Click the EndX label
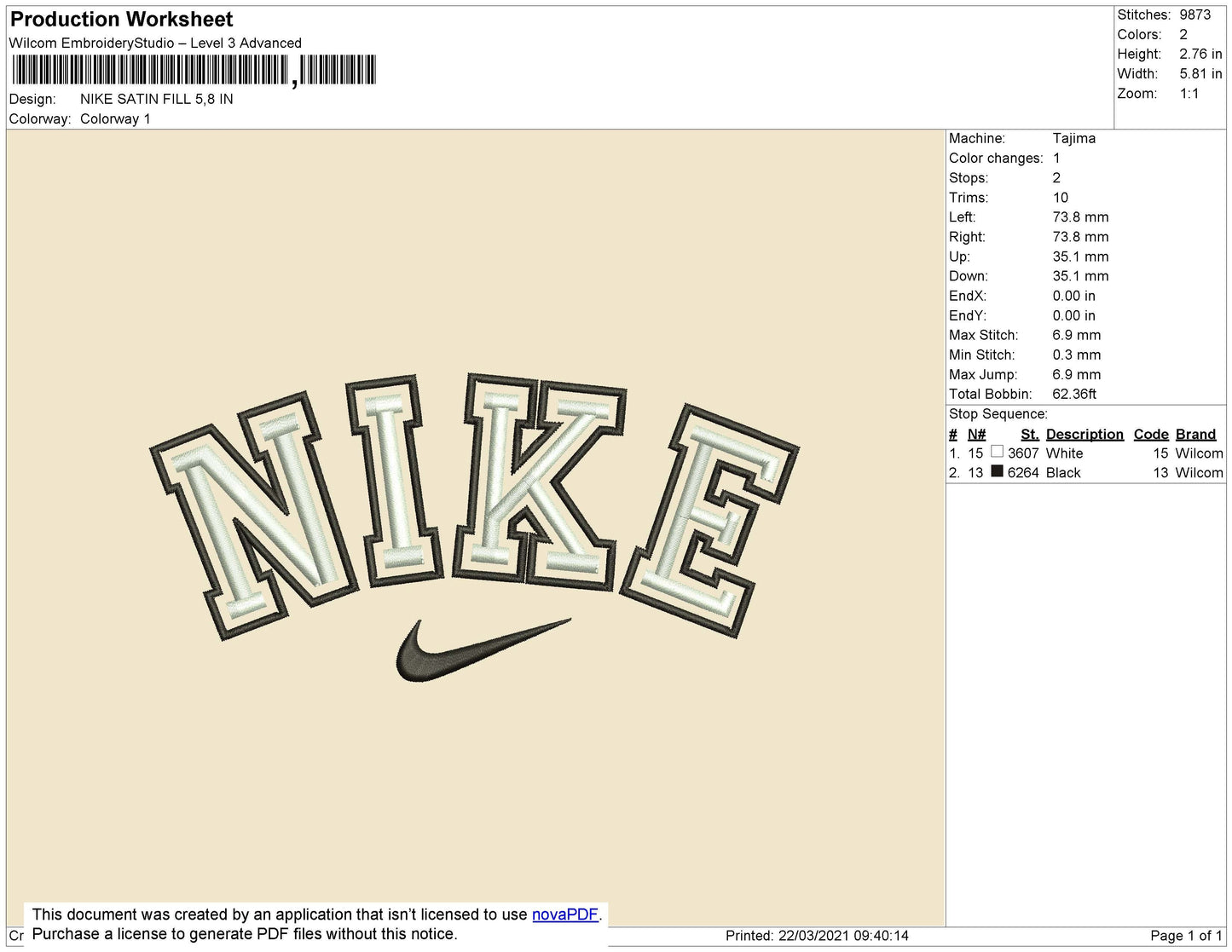Viewport: 1232px width, 952px height. 968,295
